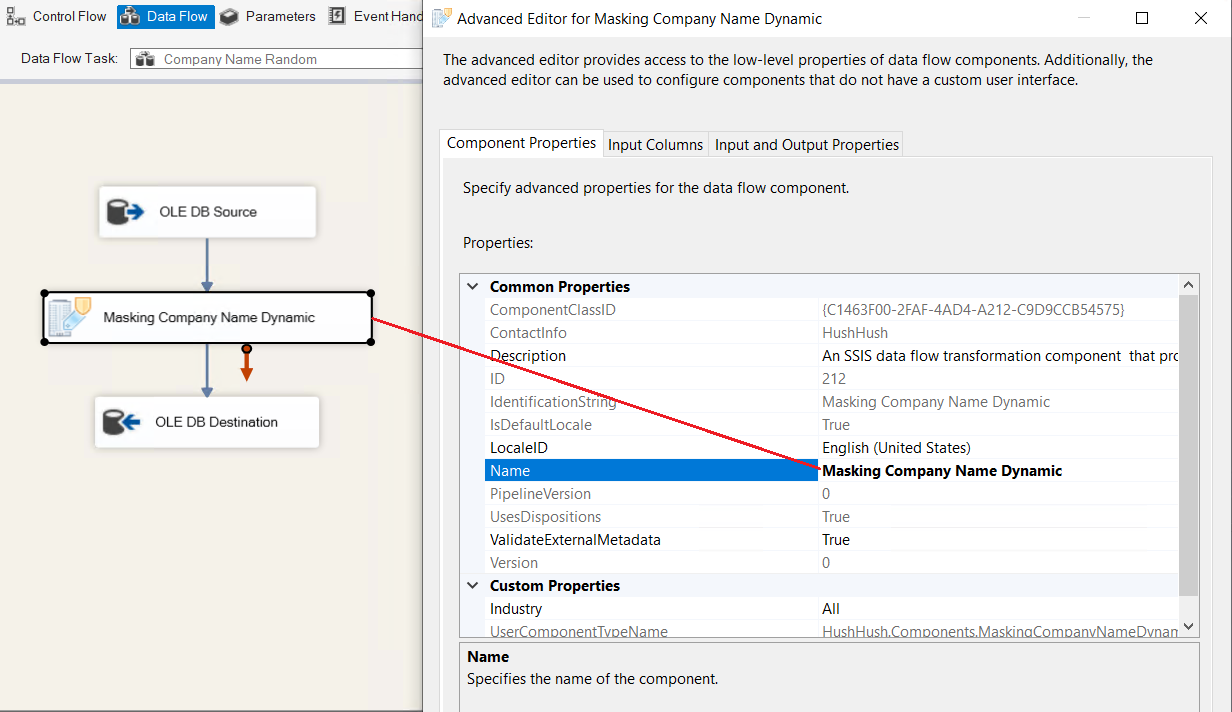This screenshot has width=1232, height=712.
Task: Click the red error output arrow
Action: tap(246, 366)
